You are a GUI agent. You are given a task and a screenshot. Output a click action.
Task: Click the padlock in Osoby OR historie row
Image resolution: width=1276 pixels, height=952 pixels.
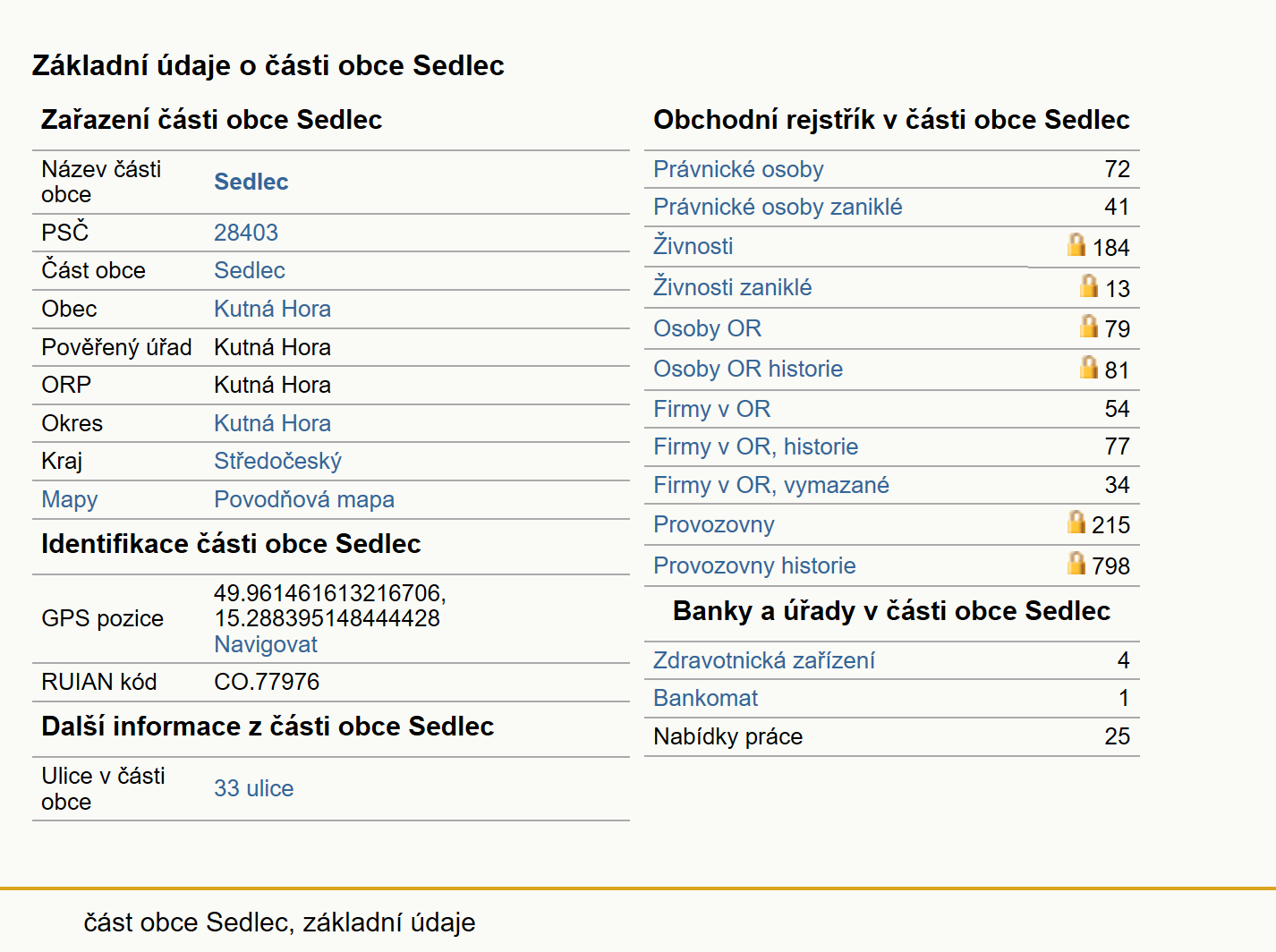click(x=1089, y=367)
